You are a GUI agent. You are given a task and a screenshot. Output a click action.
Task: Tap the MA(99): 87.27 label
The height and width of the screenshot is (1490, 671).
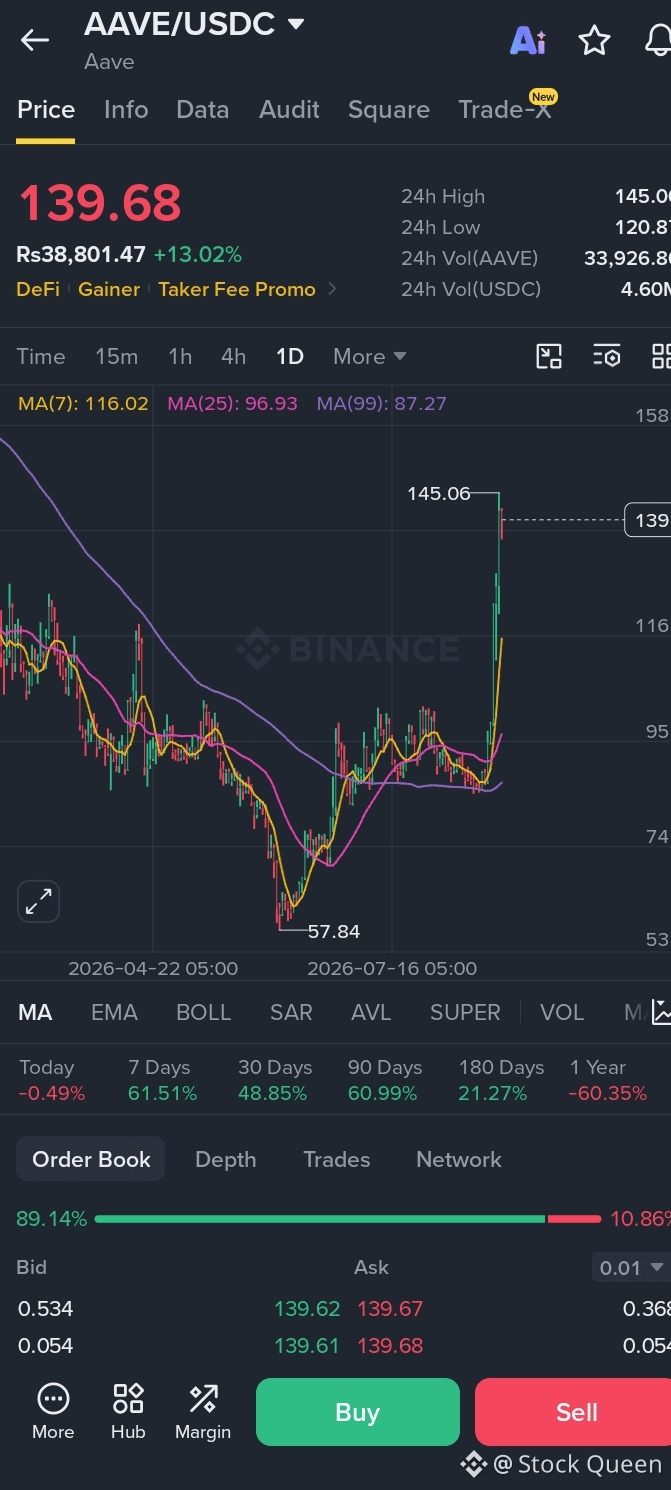click(382, 404)
